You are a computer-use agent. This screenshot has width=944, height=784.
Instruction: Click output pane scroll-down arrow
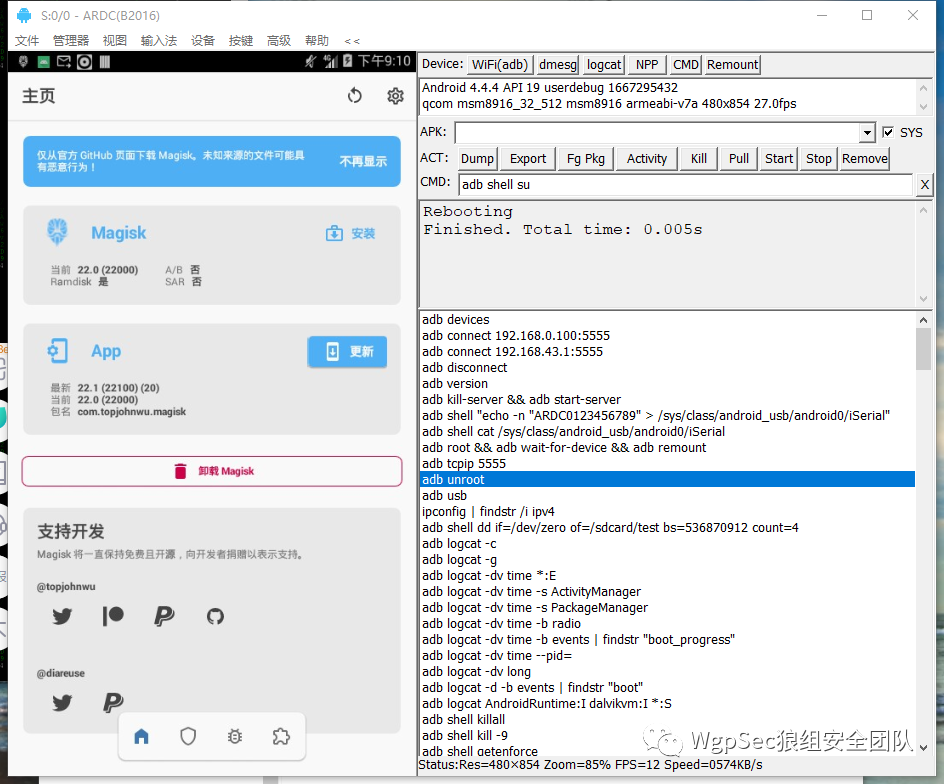(x=923, y=299)
